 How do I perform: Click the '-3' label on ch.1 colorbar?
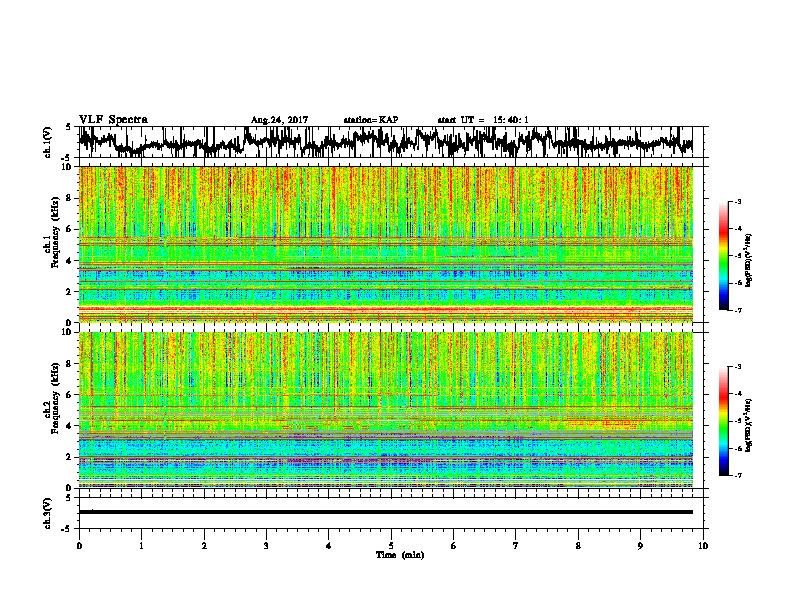click(737, 201)
